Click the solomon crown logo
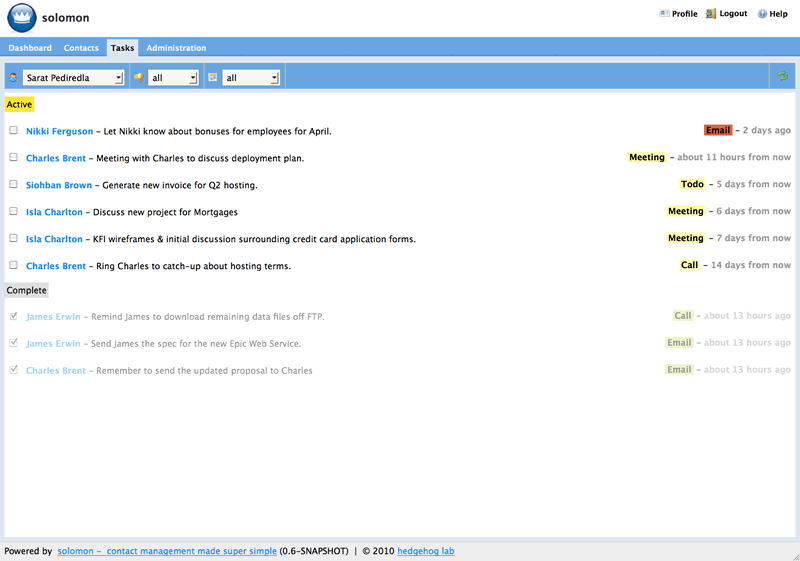Viewport: 800px width, 561px height. click(21, 18)
